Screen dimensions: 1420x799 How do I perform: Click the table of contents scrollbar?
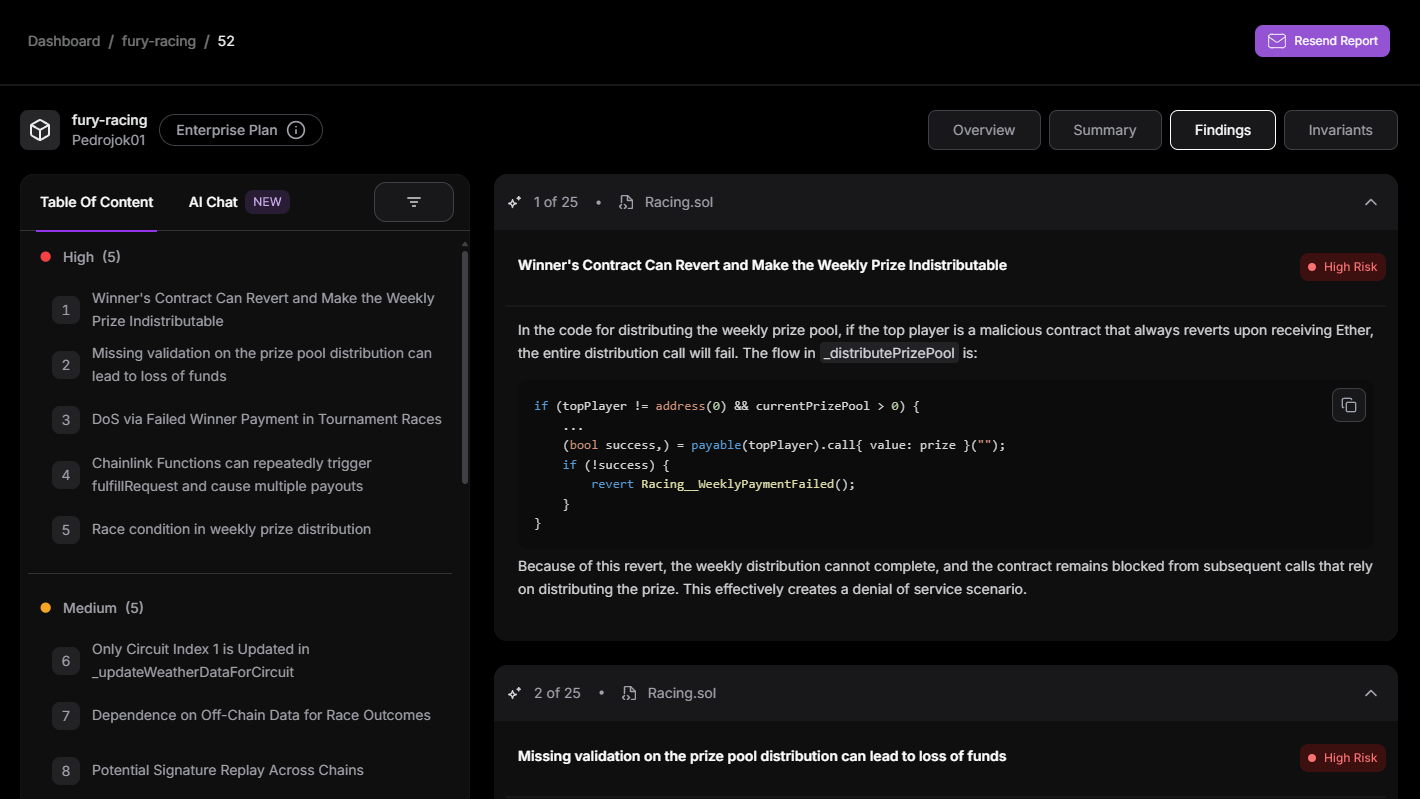click(464, 367)
